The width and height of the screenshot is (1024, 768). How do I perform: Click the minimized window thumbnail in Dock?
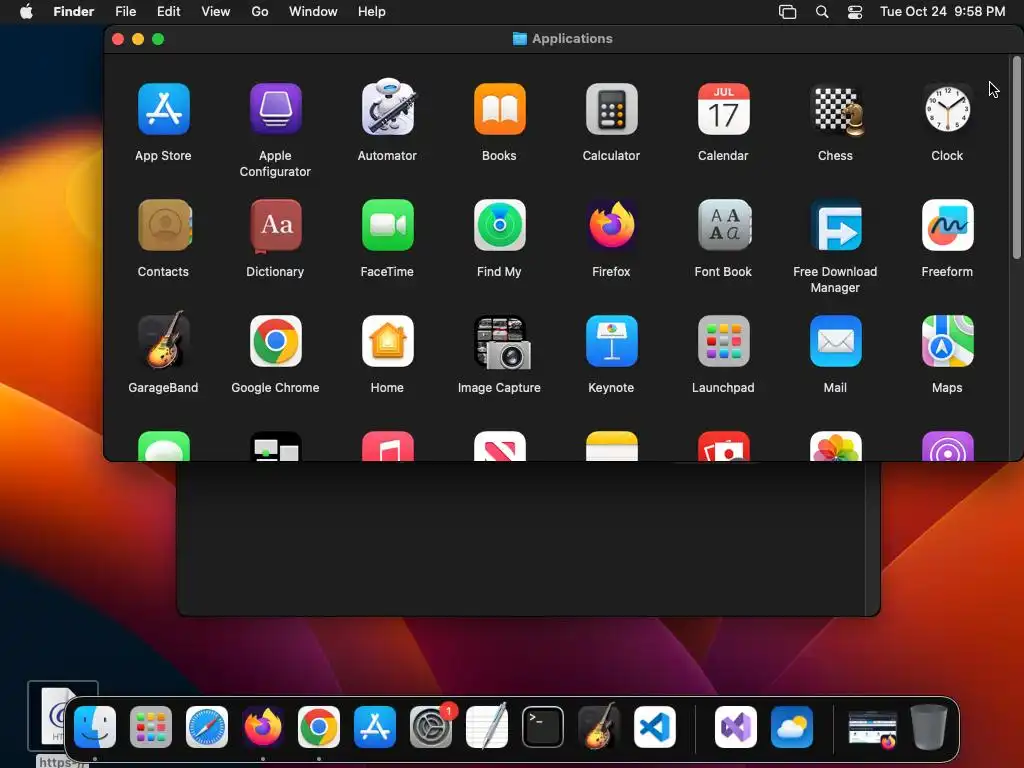click(x=873, y=728)
